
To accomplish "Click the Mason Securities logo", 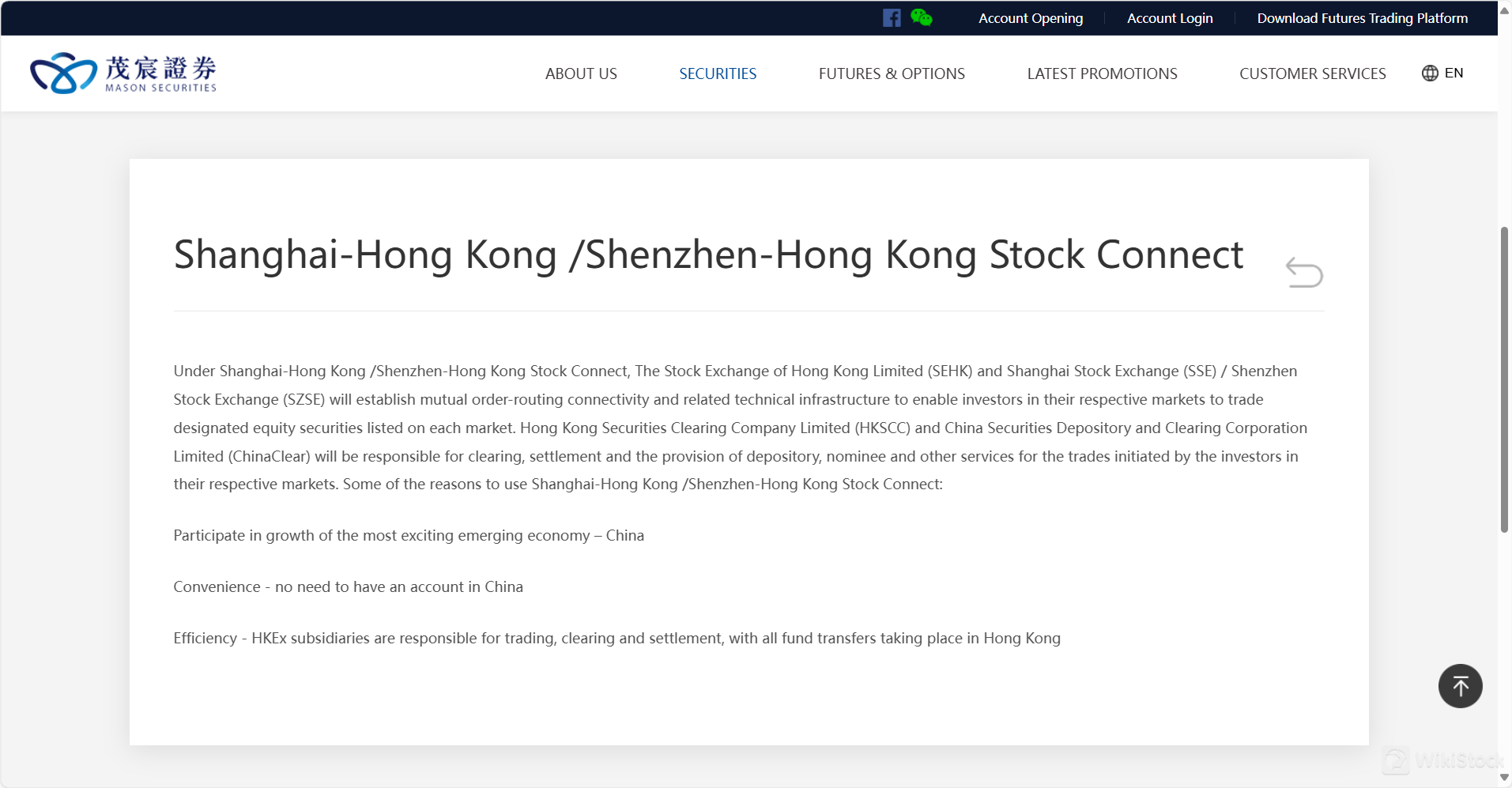I will point(123,74).
